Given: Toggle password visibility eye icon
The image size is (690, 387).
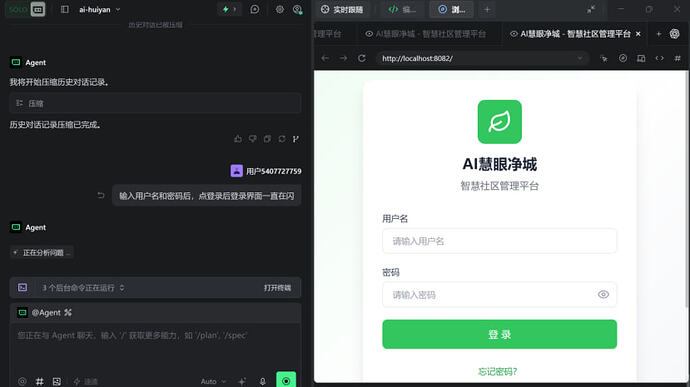Looking at the screenshot, I should pyautogui.click(x=603, y=295).
